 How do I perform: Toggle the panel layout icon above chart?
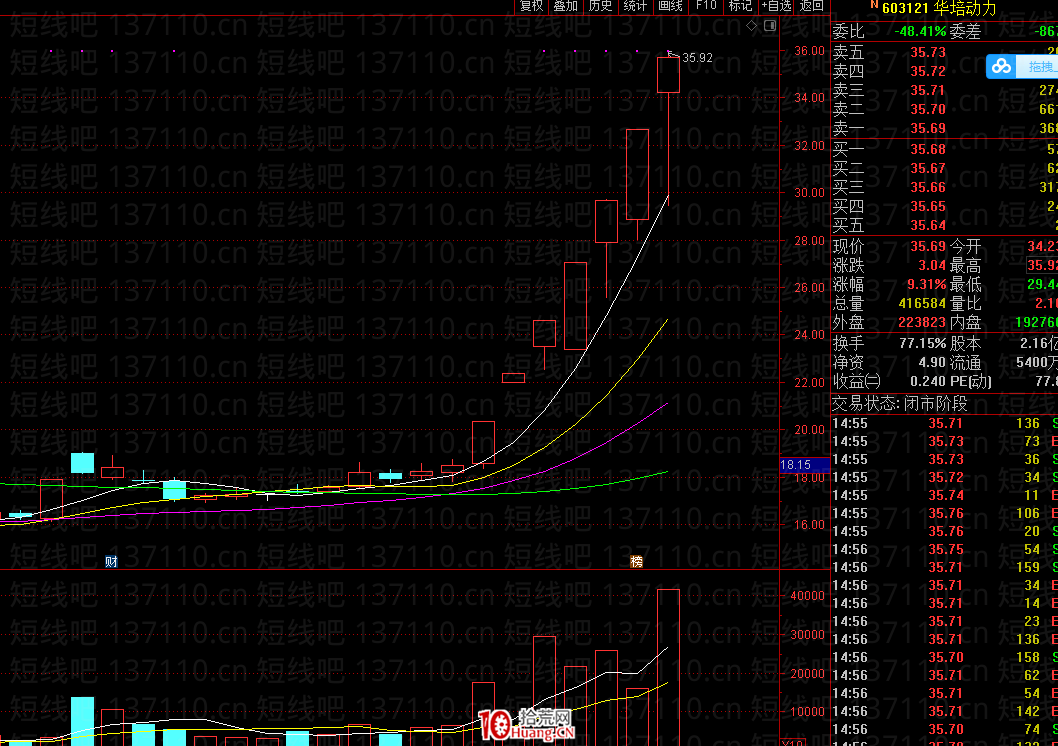770,26
